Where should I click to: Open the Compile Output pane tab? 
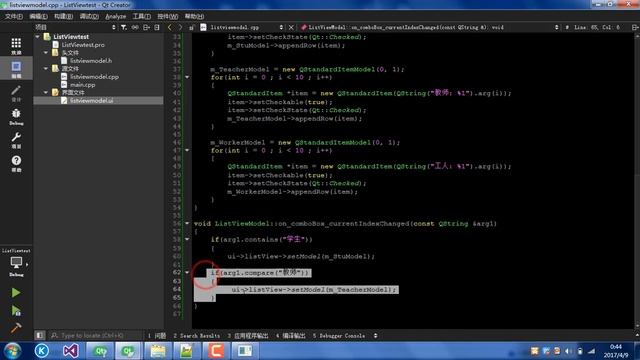coord(291,336)
